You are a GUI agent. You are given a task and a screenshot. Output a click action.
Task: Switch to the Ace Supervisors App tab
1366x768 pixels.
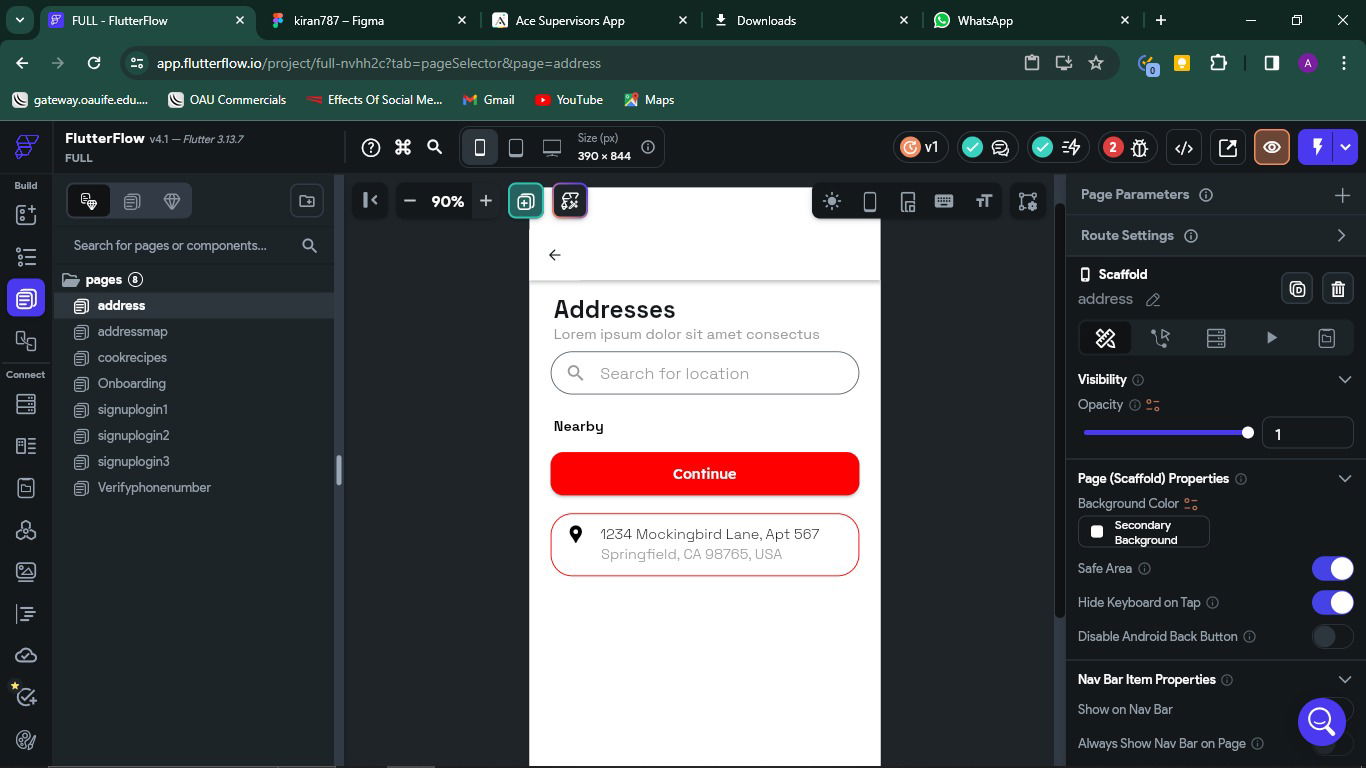(569, 20)
